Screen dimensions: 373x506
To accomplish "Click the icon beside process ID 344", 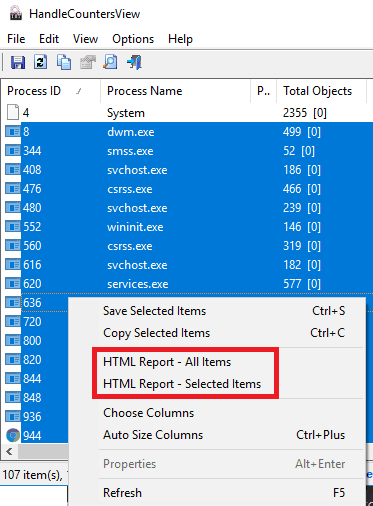I will click(13, 151).
